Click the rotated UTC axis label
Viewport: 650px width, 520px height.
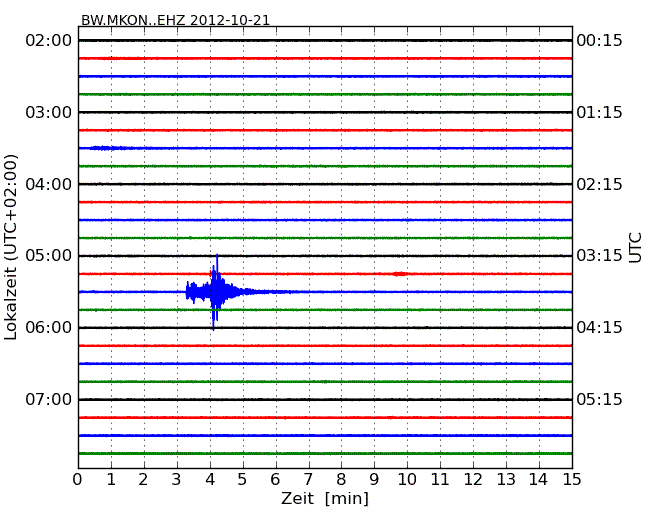pyautogui.click(x=635, y=248)
